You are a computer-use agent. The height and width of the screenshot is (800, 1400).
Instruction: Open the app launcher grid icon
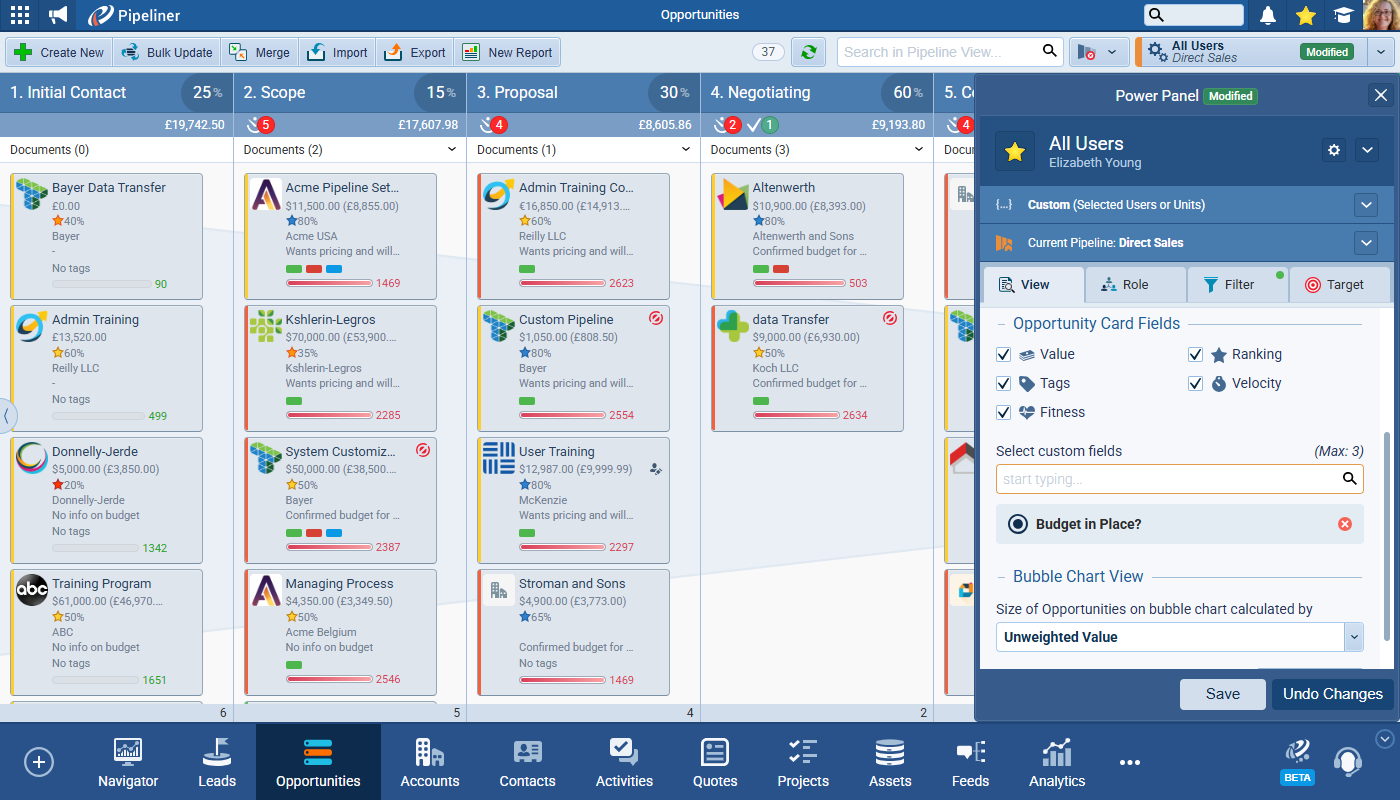[19, 15]
